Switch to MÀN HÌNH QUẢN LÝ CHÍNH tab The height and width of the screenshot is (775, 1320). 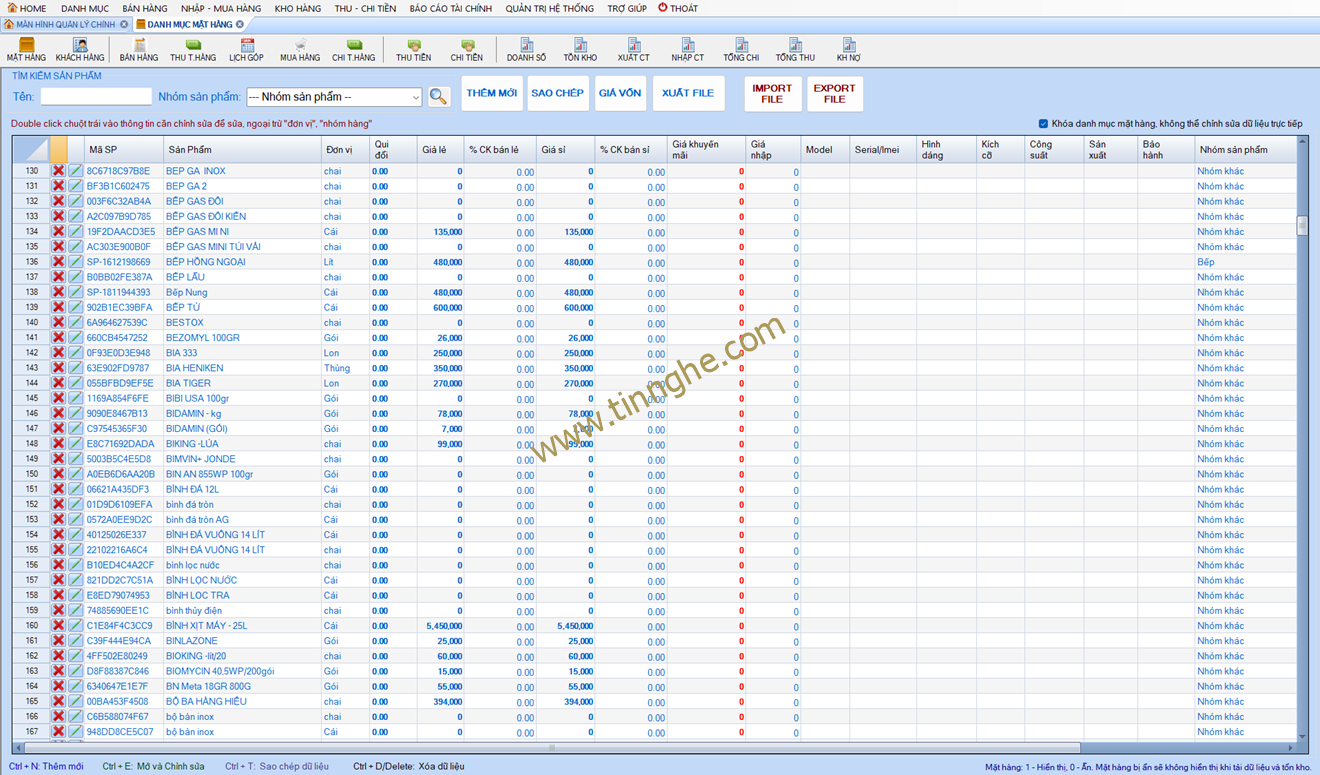pos(65,24)
